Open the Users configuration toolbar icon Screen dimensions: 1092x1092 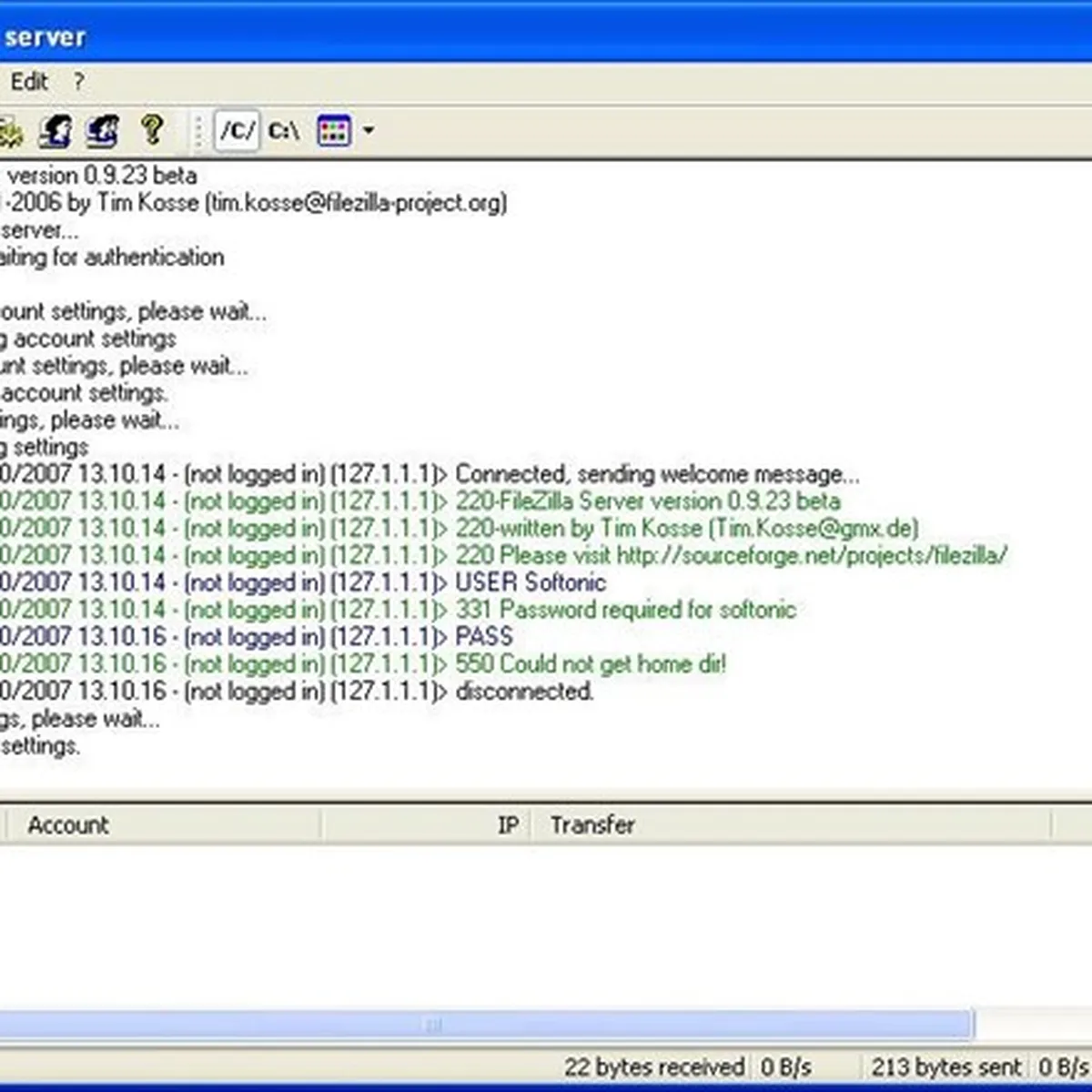pos(56,131)
